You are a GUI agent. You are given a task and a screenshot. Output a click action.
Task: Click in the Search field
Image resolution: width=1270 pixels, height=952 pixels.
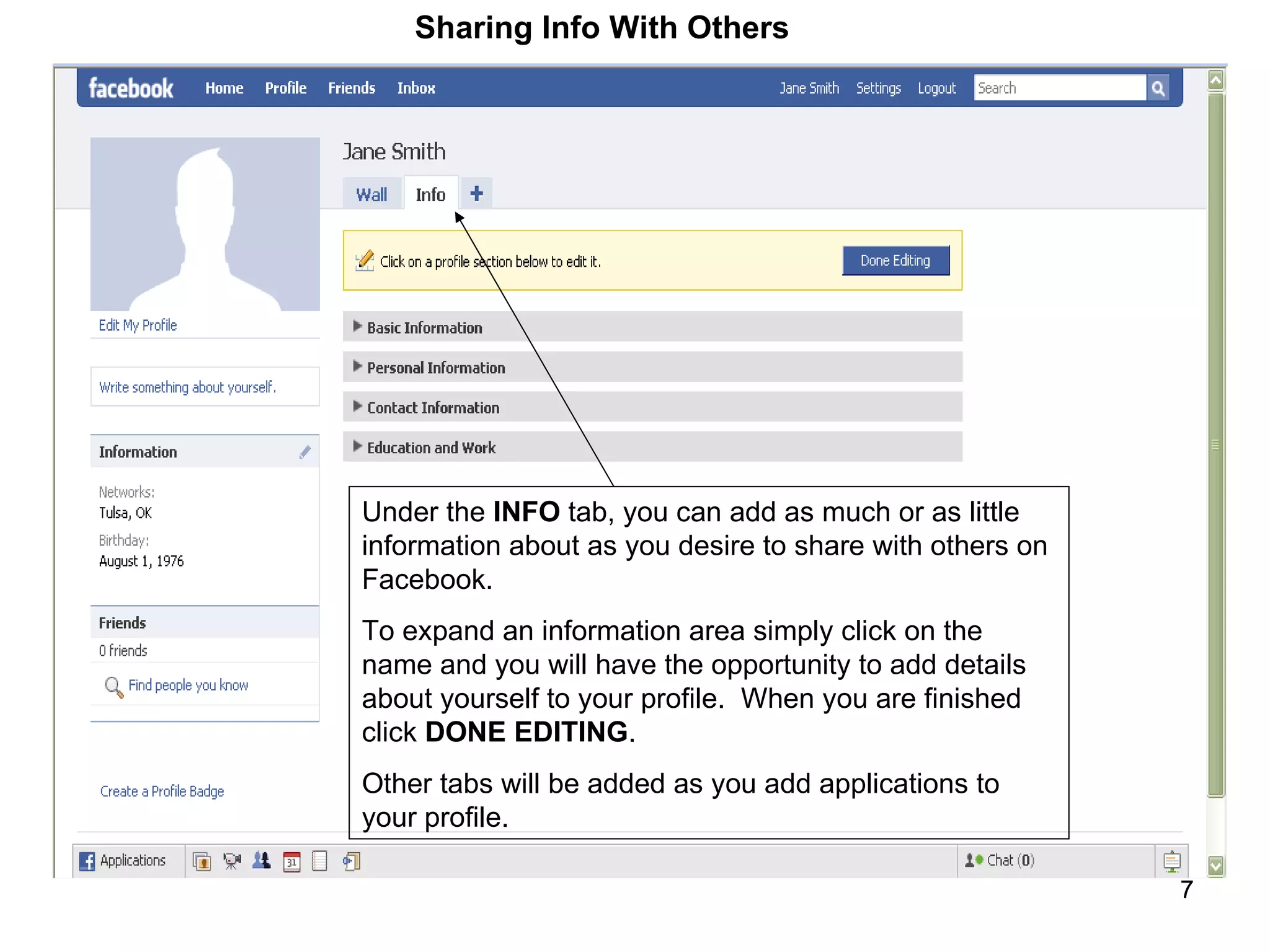pos(1060,88)
